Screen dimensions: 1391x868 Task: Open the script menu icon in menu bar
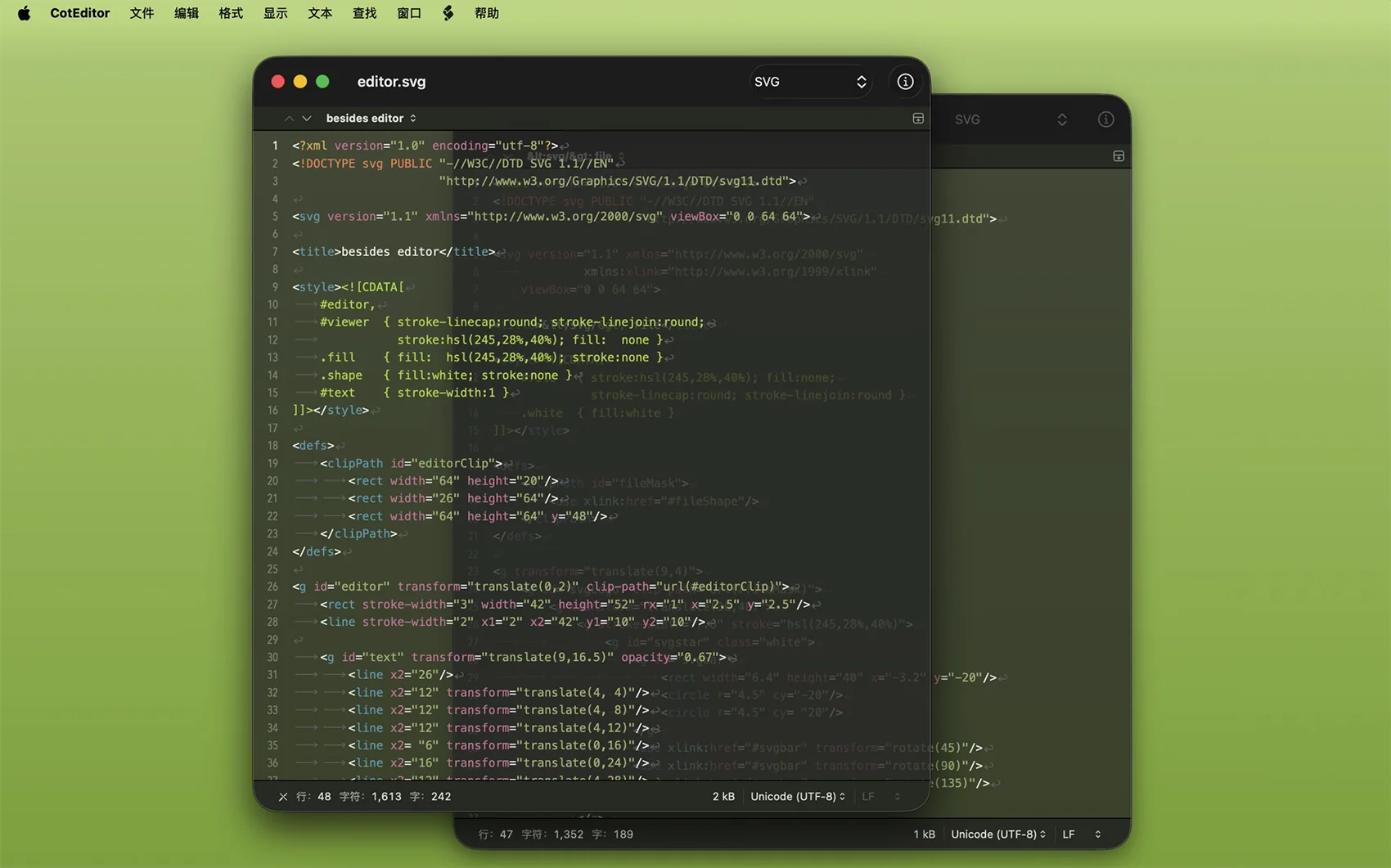pos(448,13)
